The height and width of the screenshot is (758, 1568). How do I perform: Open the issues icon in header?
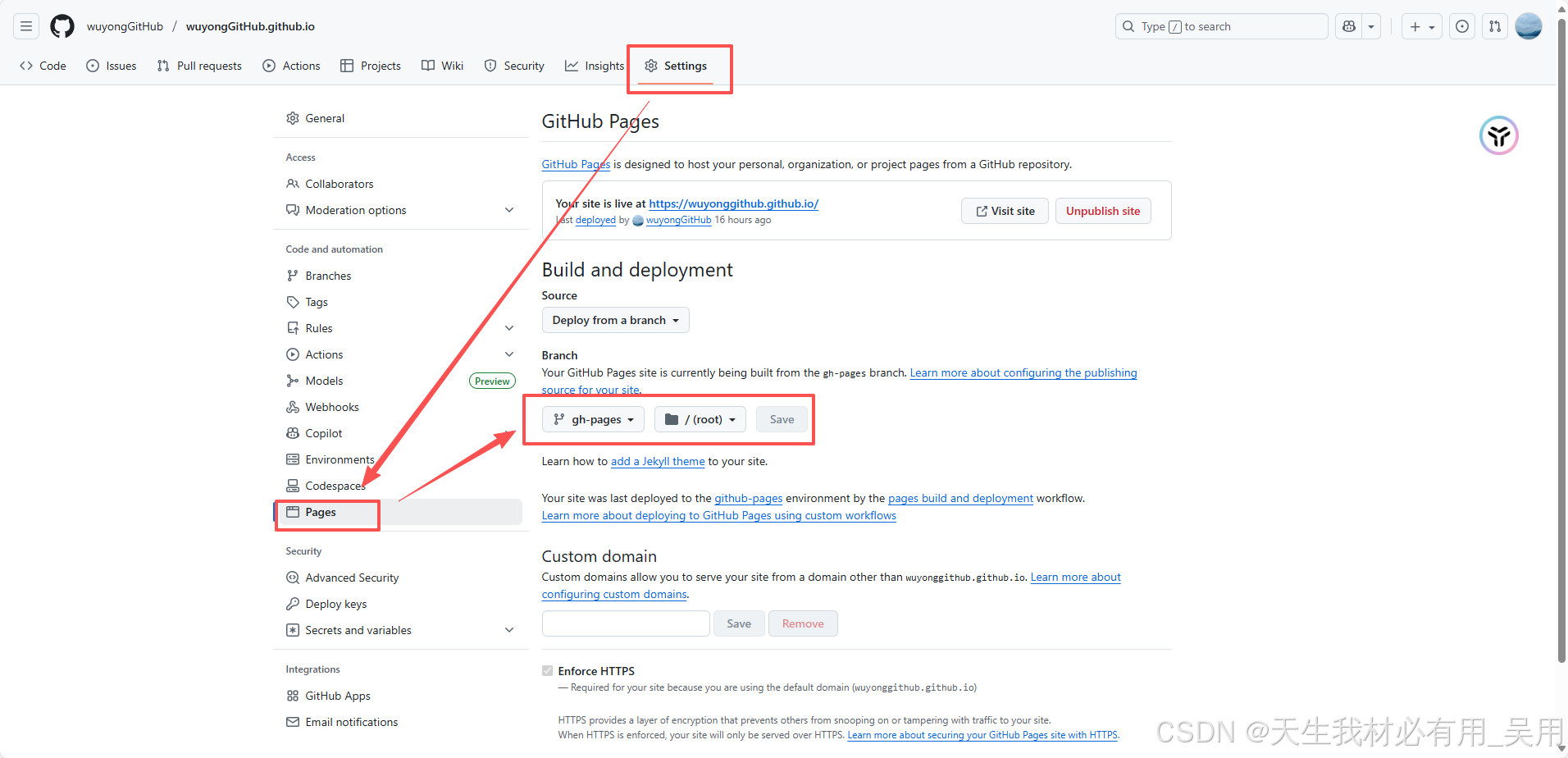[1462, 26]
